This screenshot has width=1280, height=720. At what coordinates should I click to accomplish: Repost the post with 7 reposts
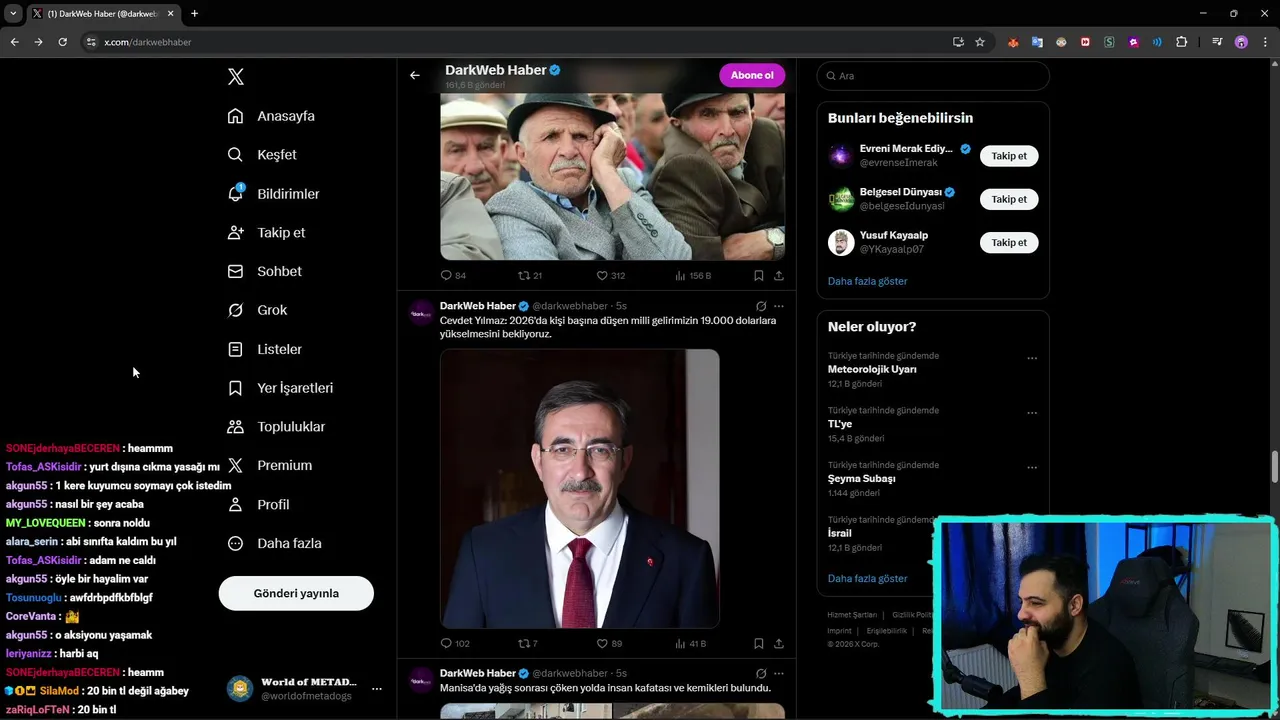point(528,644)
